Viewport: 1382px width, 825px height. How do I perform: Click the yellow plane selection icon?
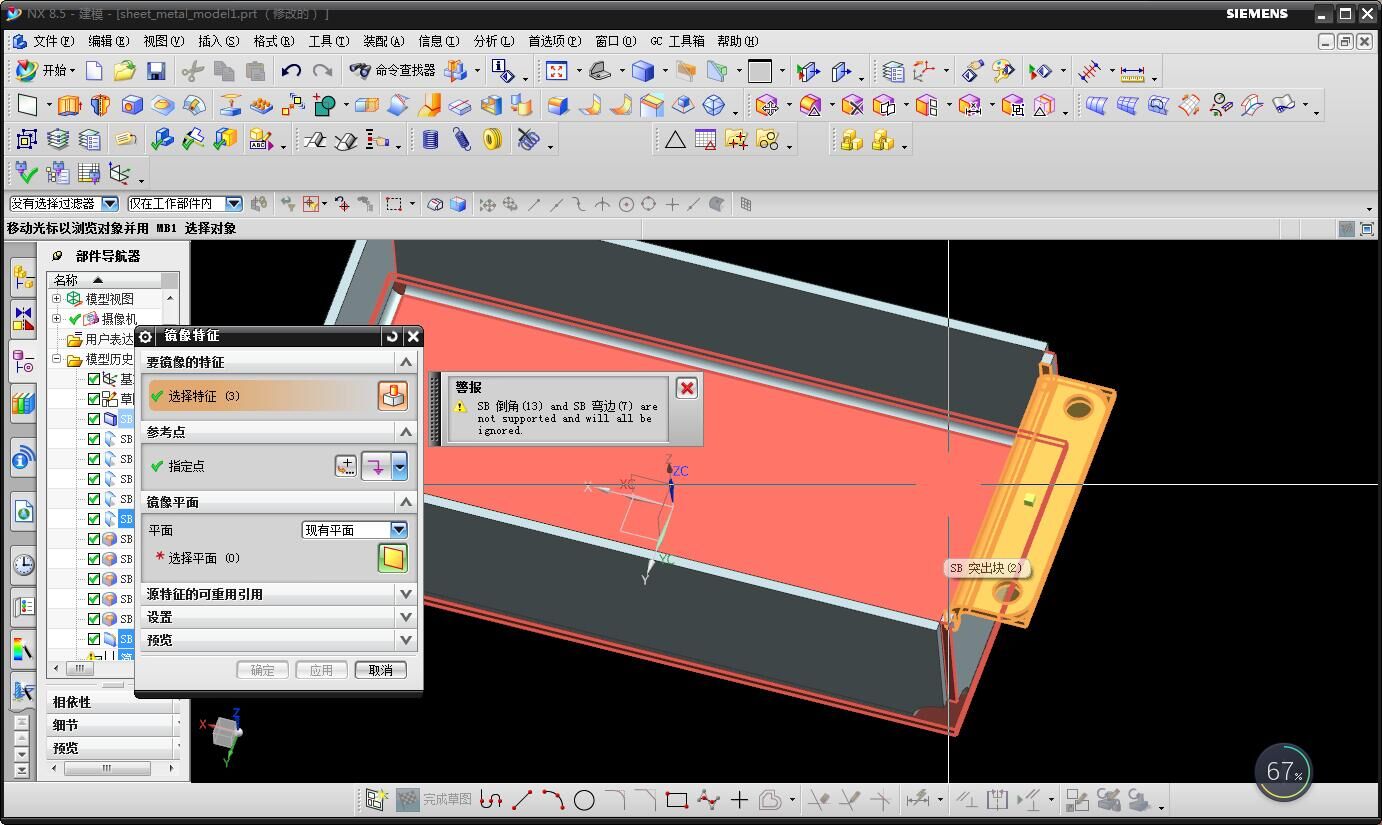coord(392,558)
